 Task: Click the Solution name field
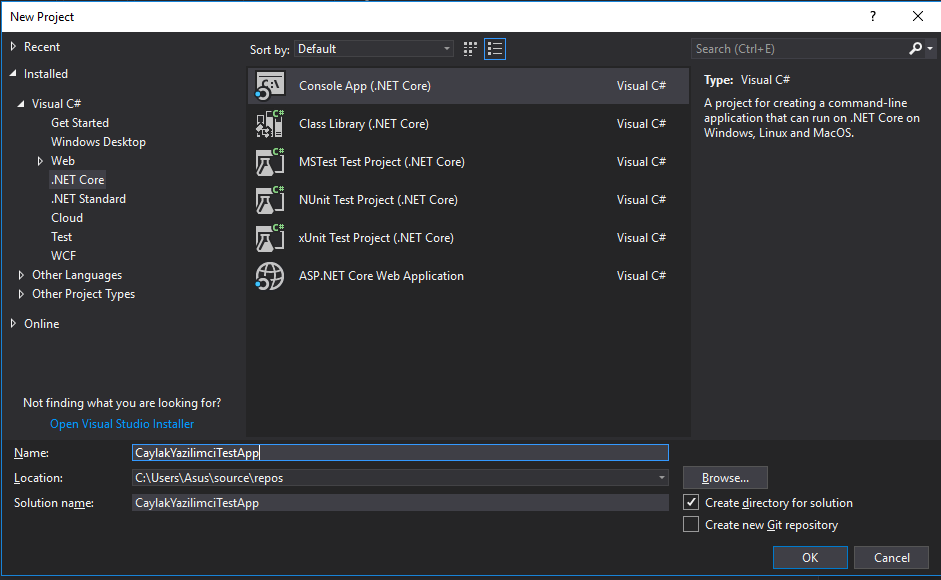point(400,503)
